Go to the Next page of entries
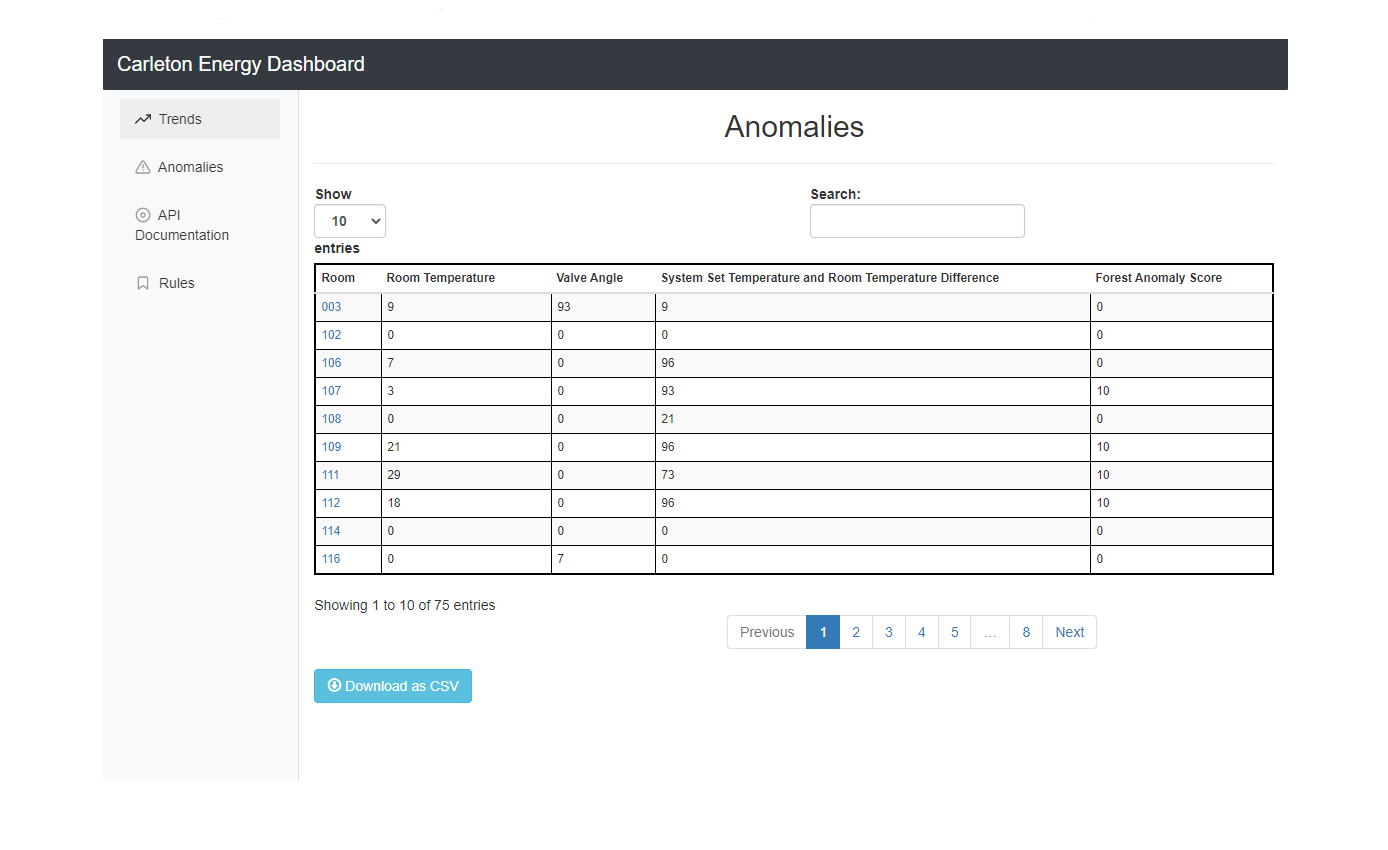The image size is (1388, 850). [1069, 632]
